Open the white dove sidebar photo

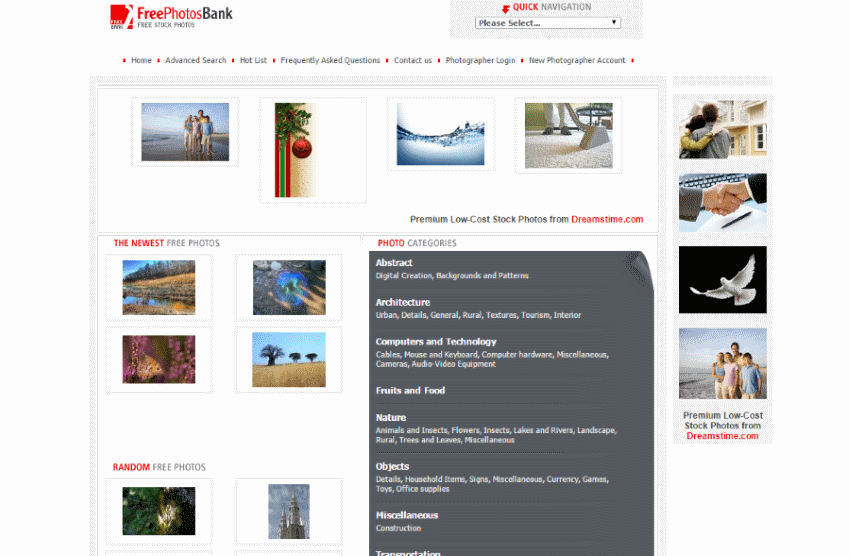pyautogui.click(x=723, y=280)
